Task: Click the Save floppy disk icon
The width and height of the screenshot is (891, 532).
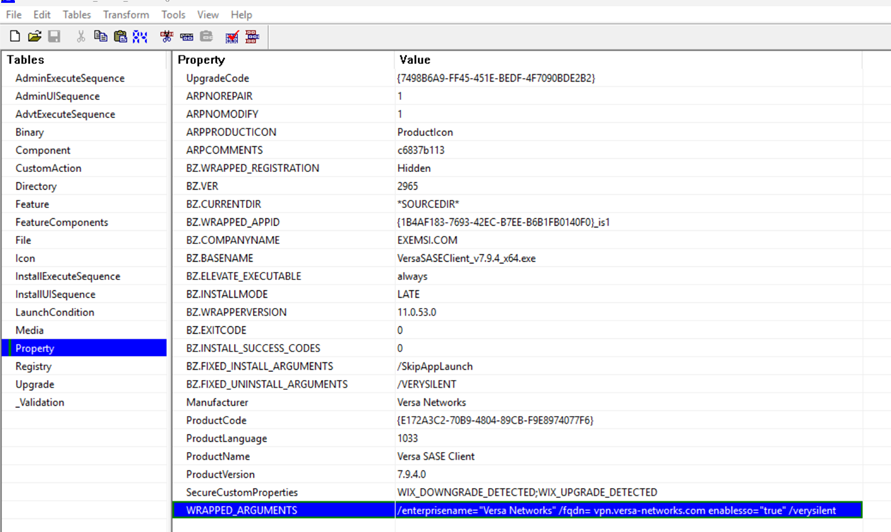Action: 54,37
